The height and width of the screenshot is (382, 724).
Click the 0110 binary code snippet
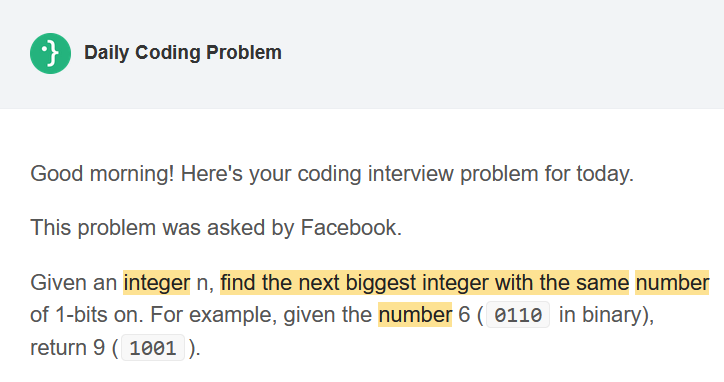[x=518, y=315]
